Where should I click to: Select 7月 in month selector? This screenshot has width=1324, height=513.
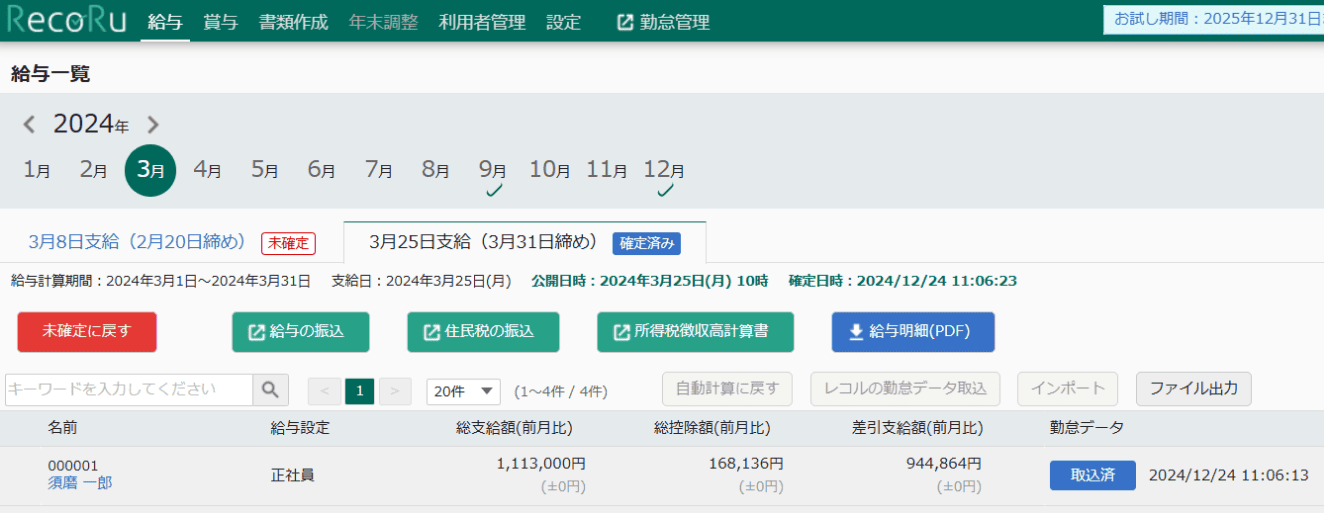pyautogui.click(x=378, y=170)
